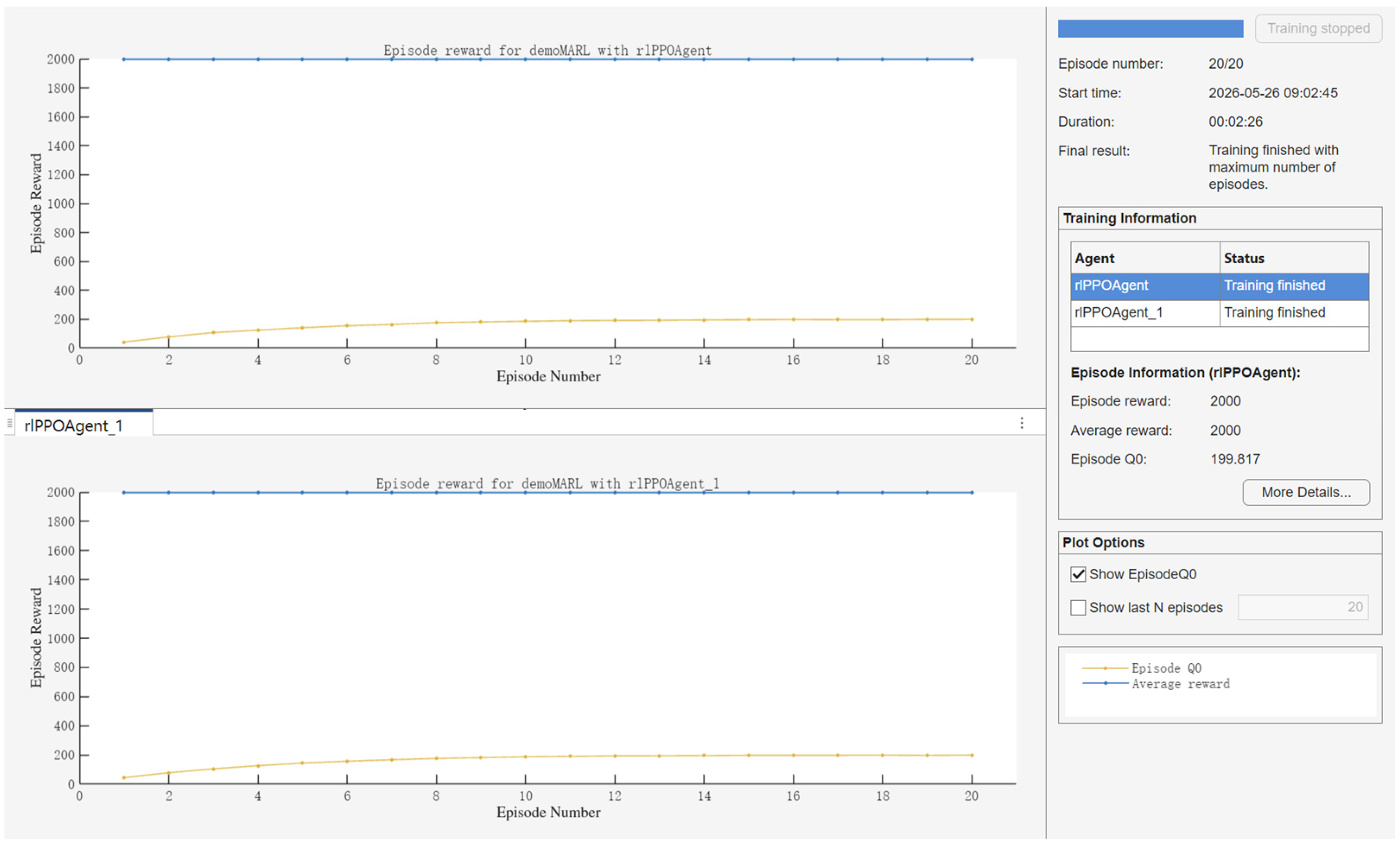Click the Training stopped button
This screenshot has width=1400, height=846.
click(x=1318, y=28)
